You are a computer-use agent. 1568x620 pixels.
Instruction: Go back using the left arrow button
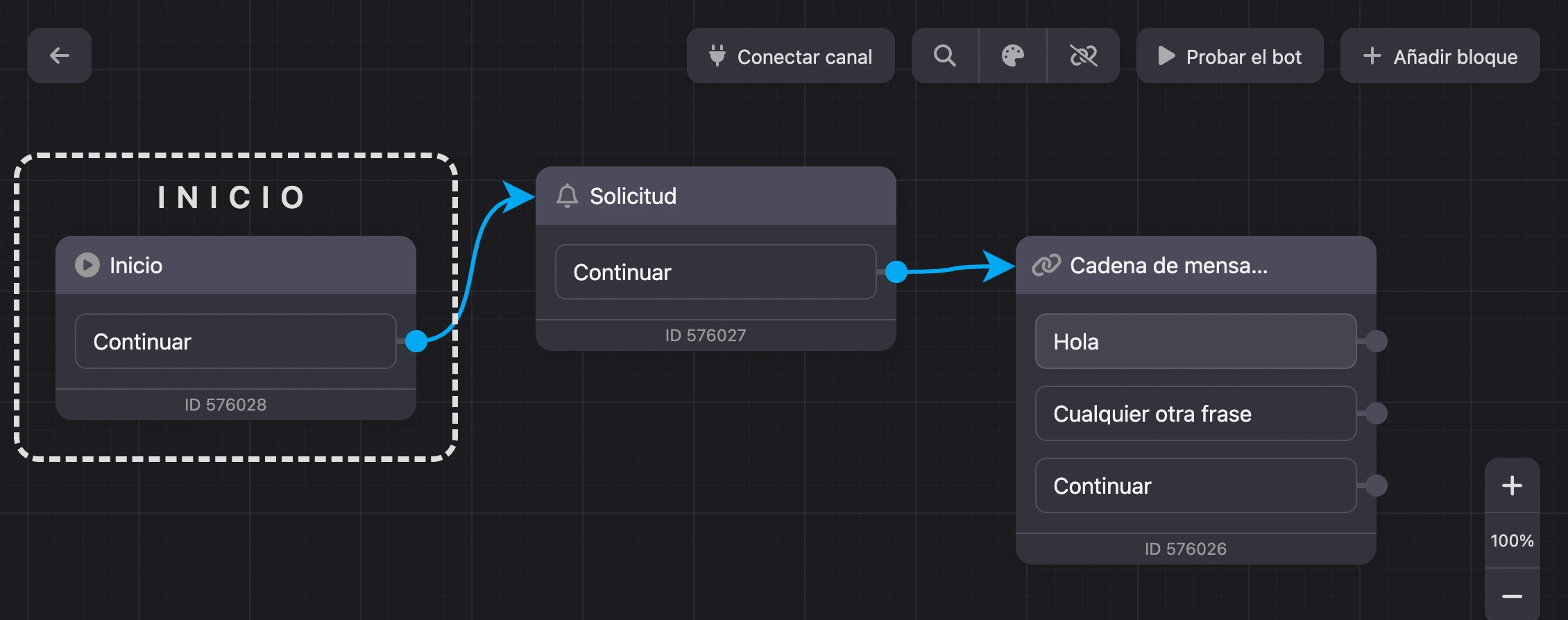(60, 55)
